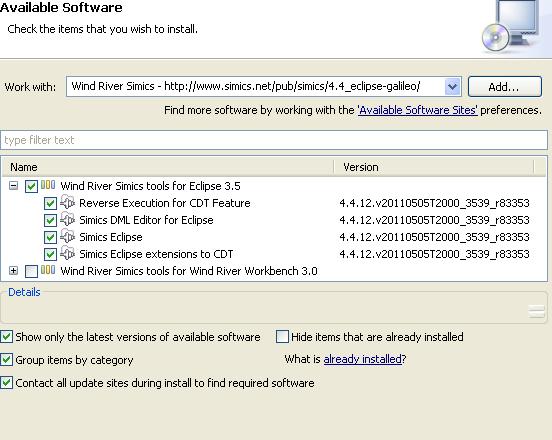This screenshot has height=440, width=552.
Task: Toggle Group items by category checkbox
Action: [6, 360]
